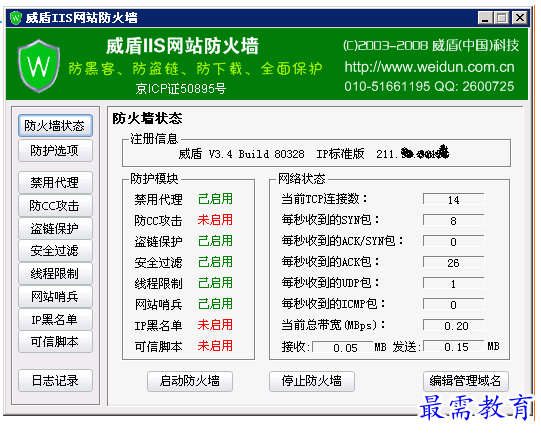Click the green W shield logo
The width and height of the screenshot is (541, 439).
coord(39,66)
